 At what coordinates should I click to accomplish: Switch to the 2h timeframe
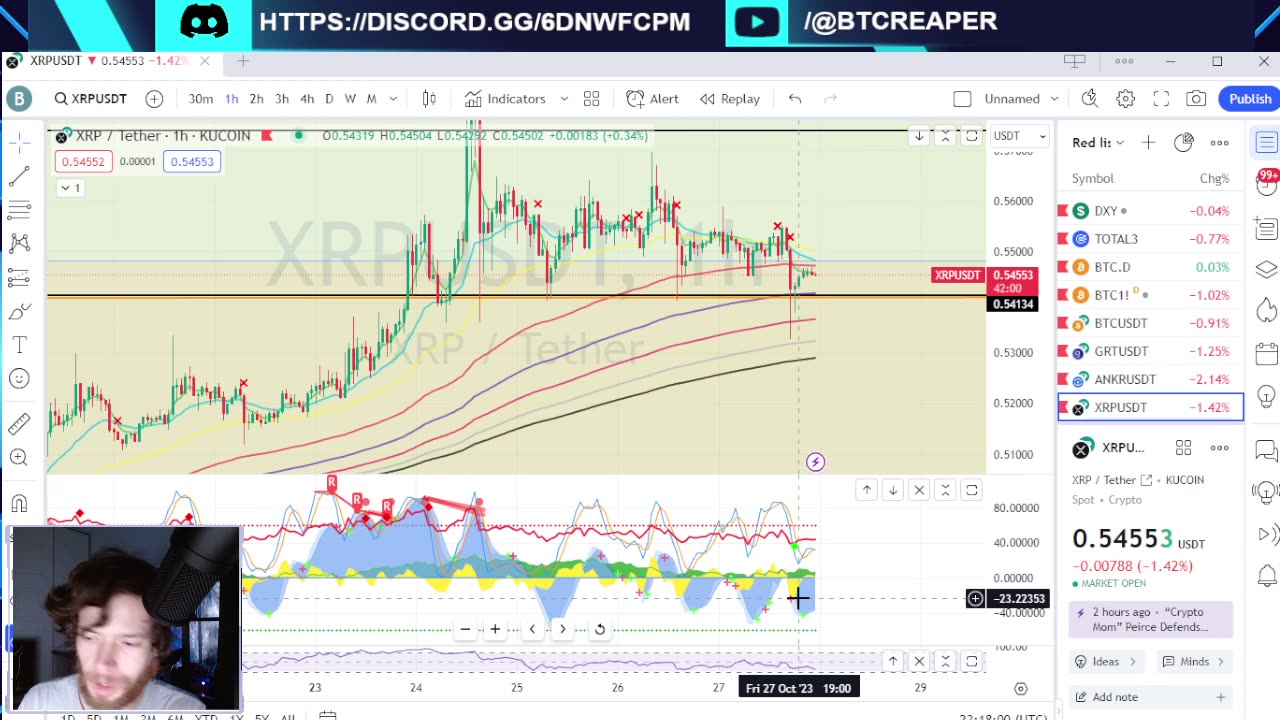point(256,98)
